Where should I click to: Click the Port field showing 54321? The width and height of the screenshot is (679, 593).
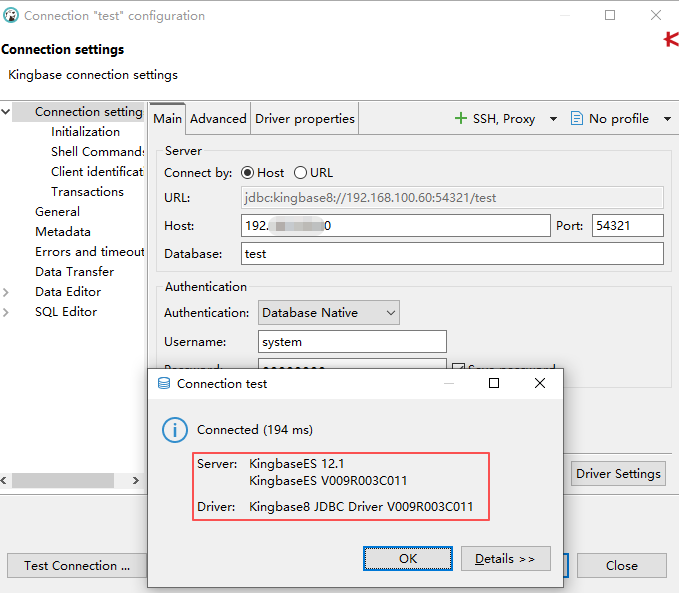(x=627, y=226)
